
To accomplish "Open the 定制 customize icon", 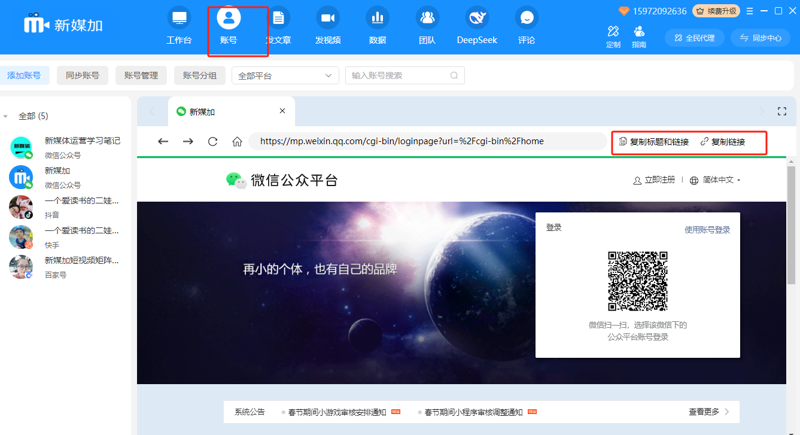I will coord(613,32).
